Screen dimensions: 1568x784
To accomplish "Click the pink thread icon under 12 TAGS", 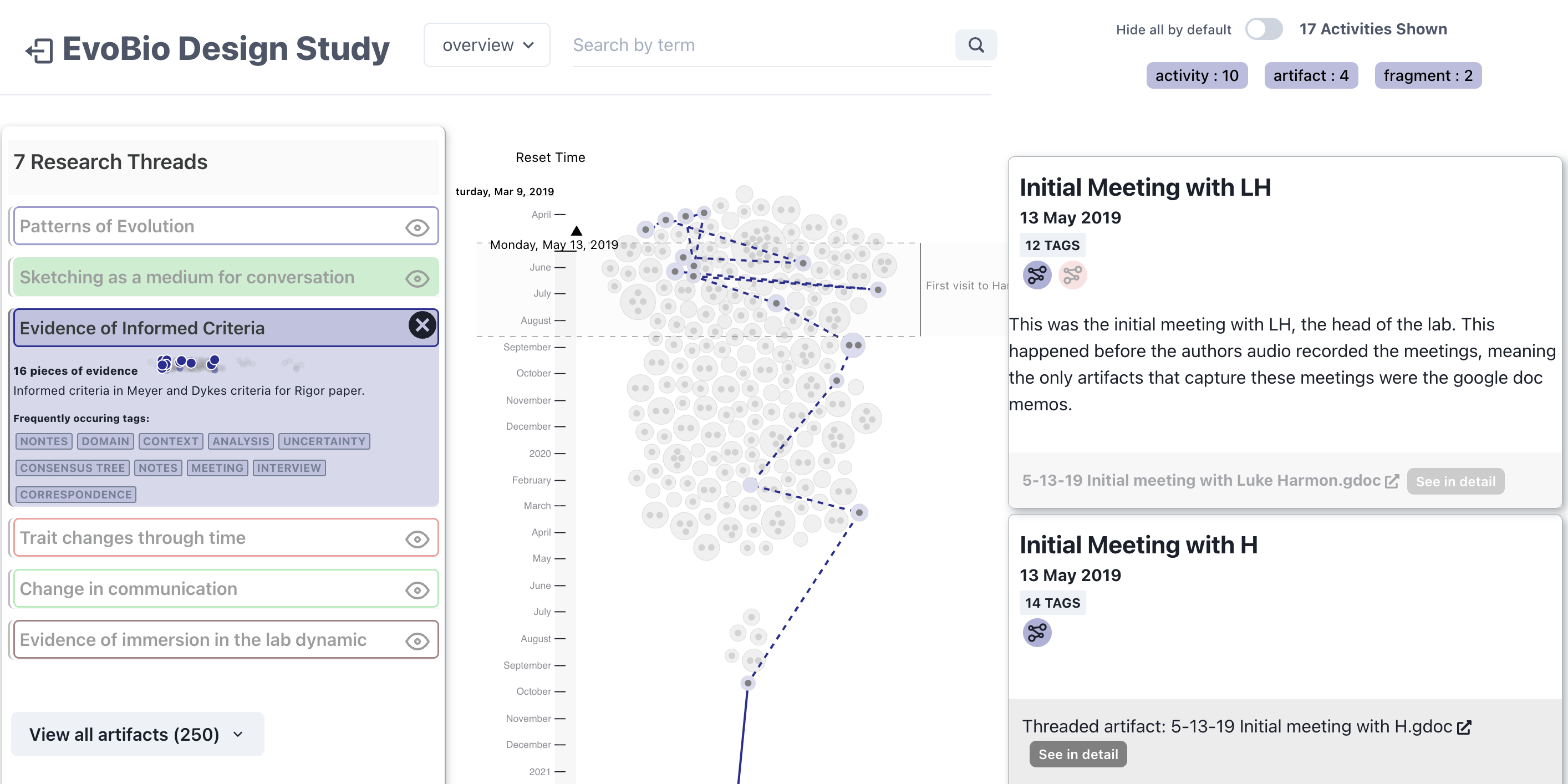I will (x=1072, y=275).
